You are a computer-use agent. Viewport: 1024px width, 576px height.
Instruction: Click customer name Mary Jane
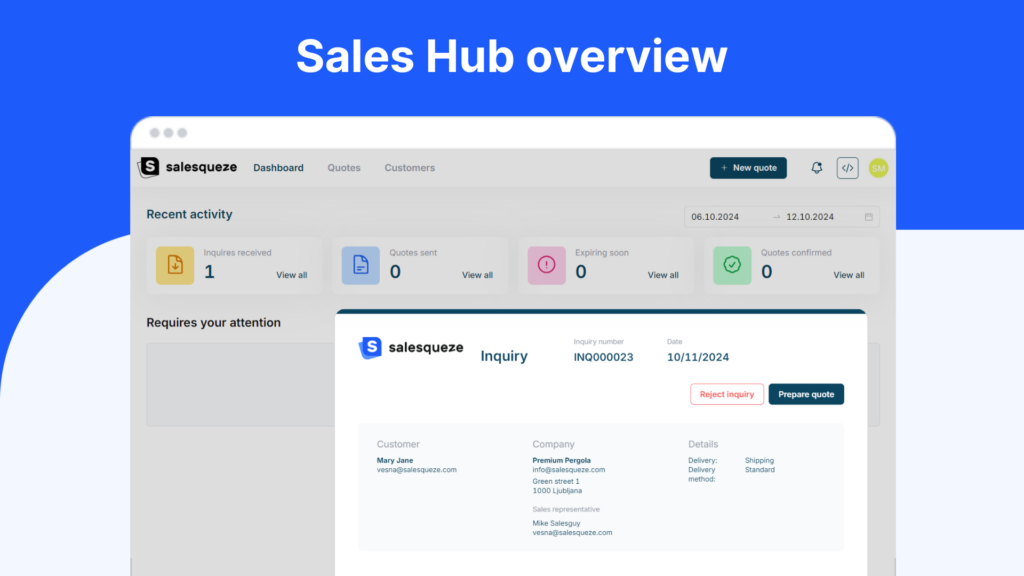click(x=394, y=460)
